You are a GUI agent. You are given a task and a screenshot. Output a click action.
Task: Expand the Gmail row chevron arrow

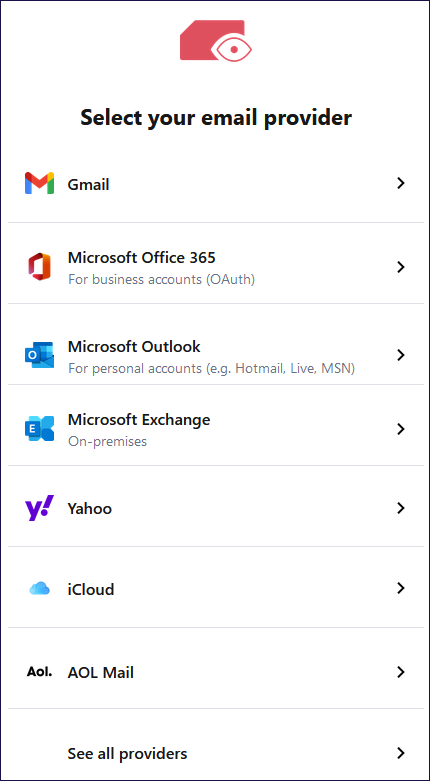coord(400,183)
